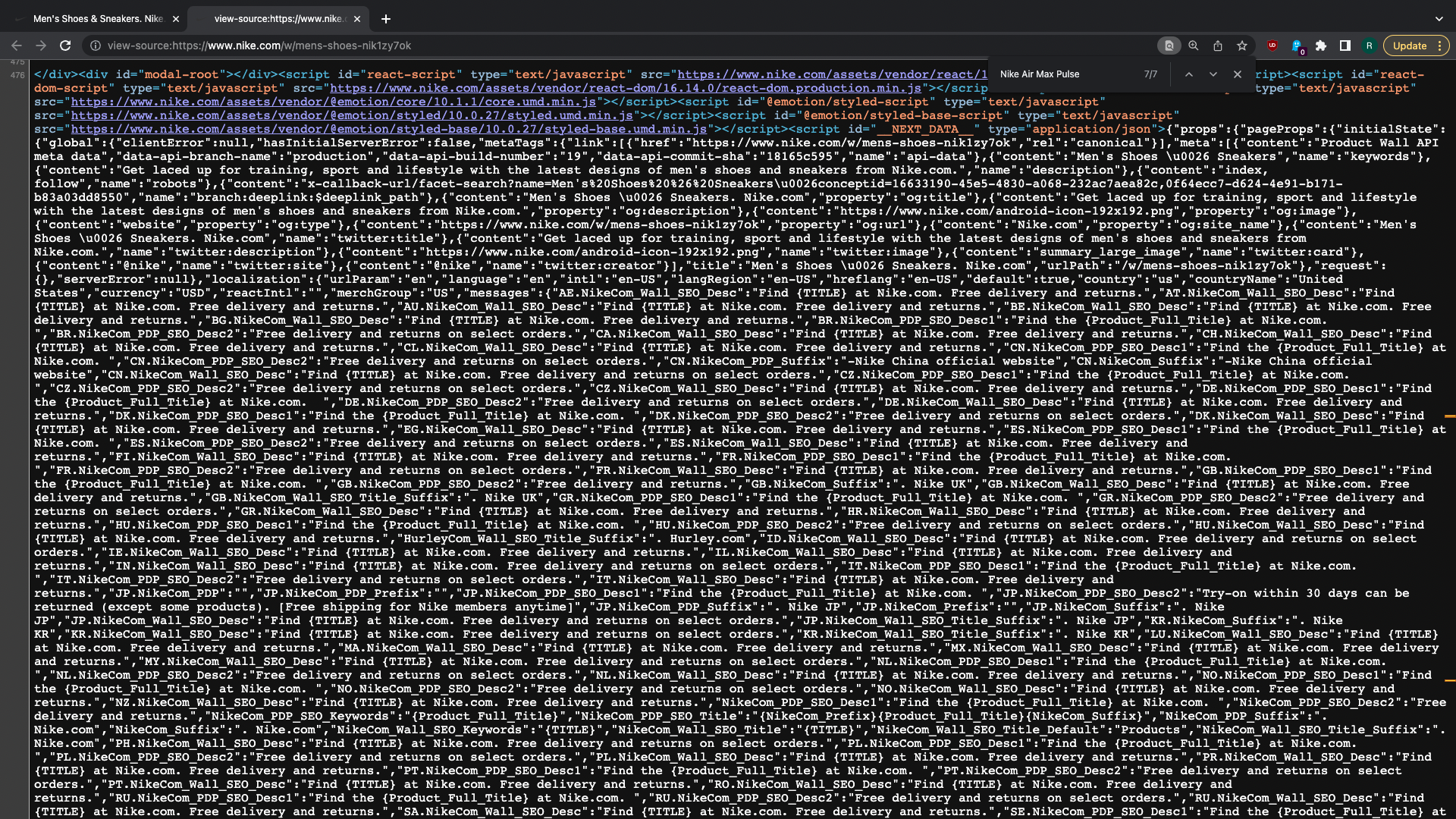The image size is (1456, 819).
Task: Go forward to the next page
Action: pos(41,45)
